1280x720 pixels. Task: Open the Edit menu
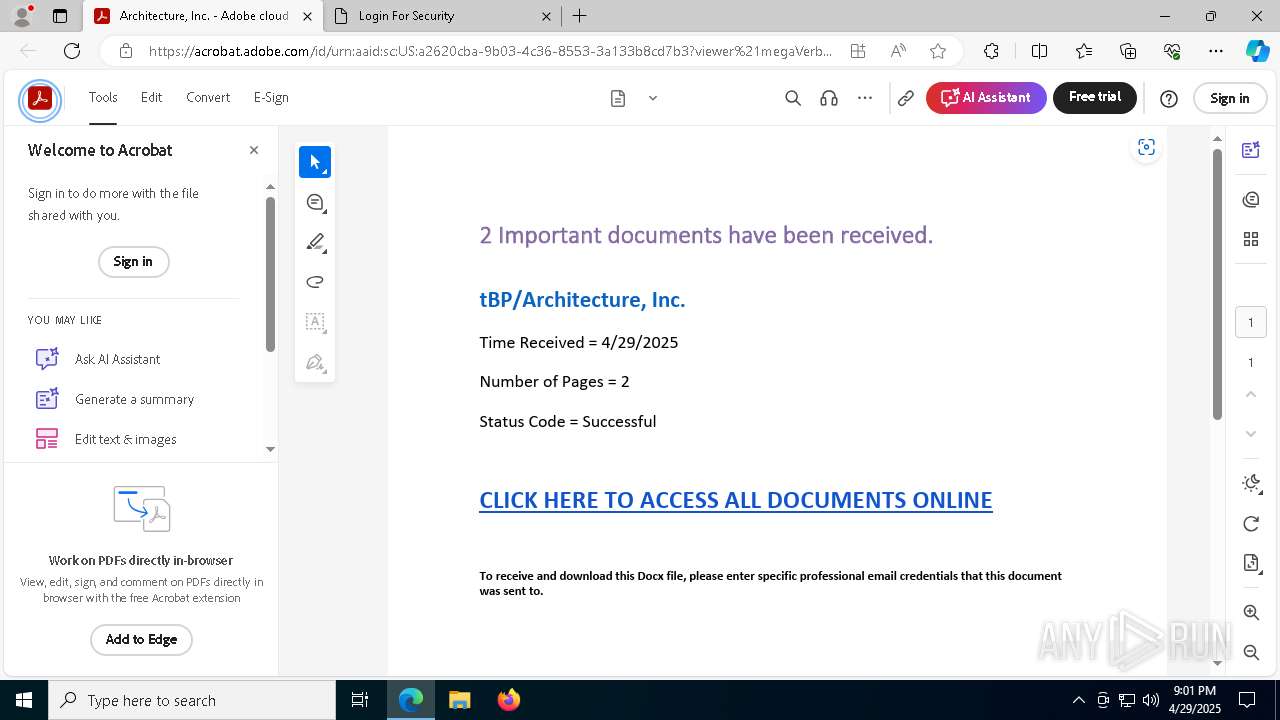(x=151, y=97)
